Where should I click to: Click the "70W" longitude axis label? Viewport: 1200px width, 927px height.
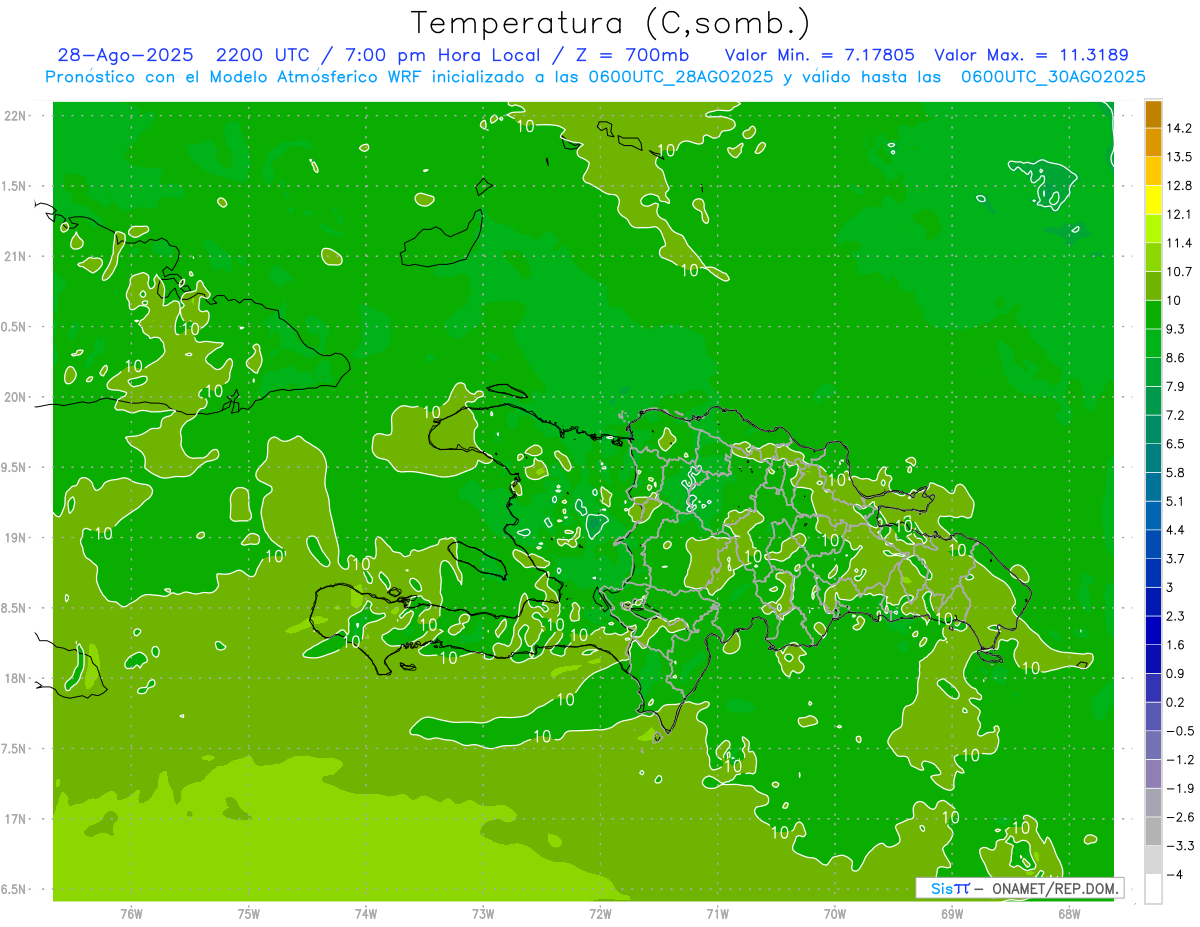click(x=835, y=913)
